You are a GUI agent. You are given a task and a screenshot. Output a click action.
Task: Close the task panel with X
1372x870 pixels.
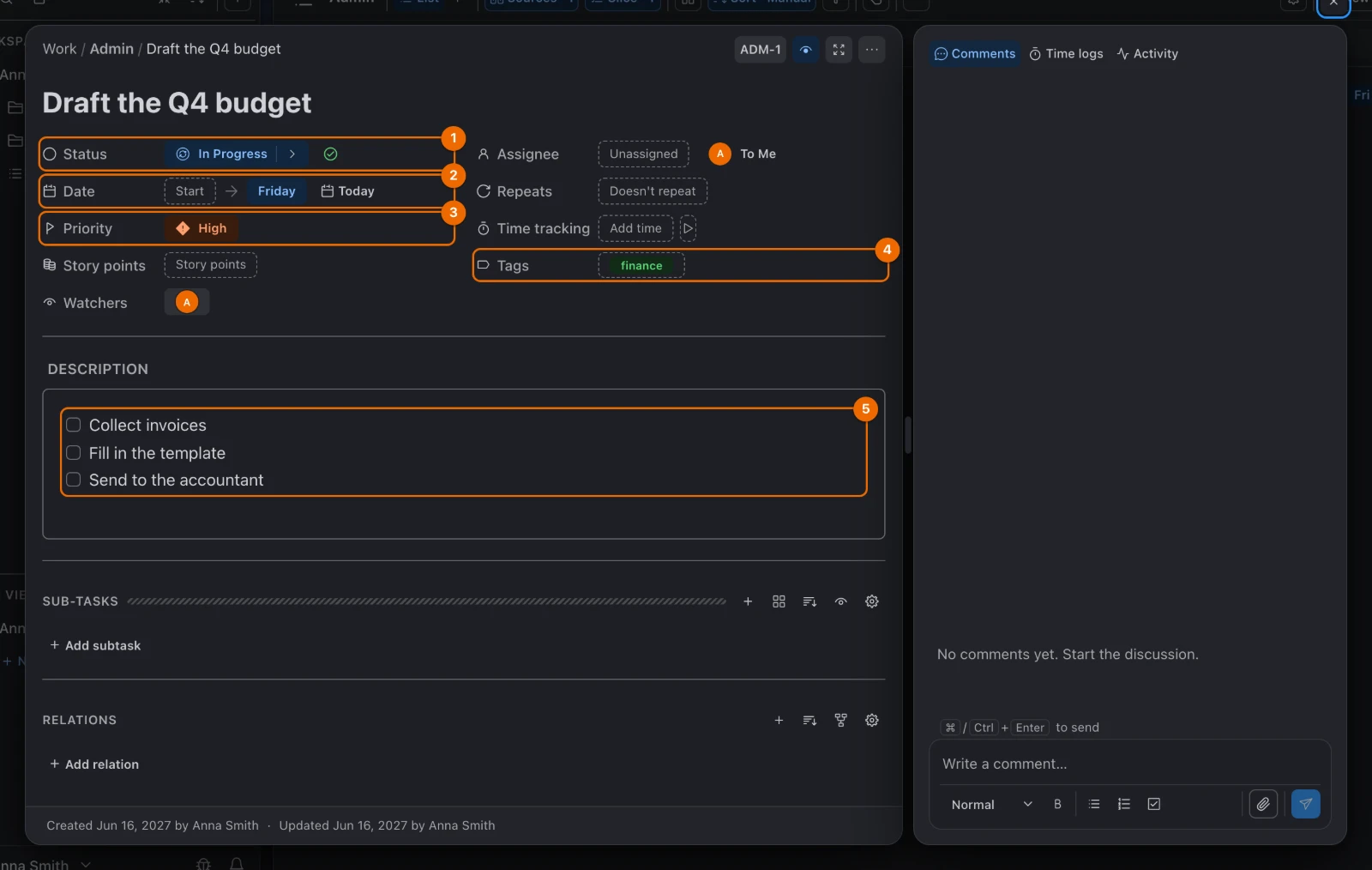point(1333,4)
